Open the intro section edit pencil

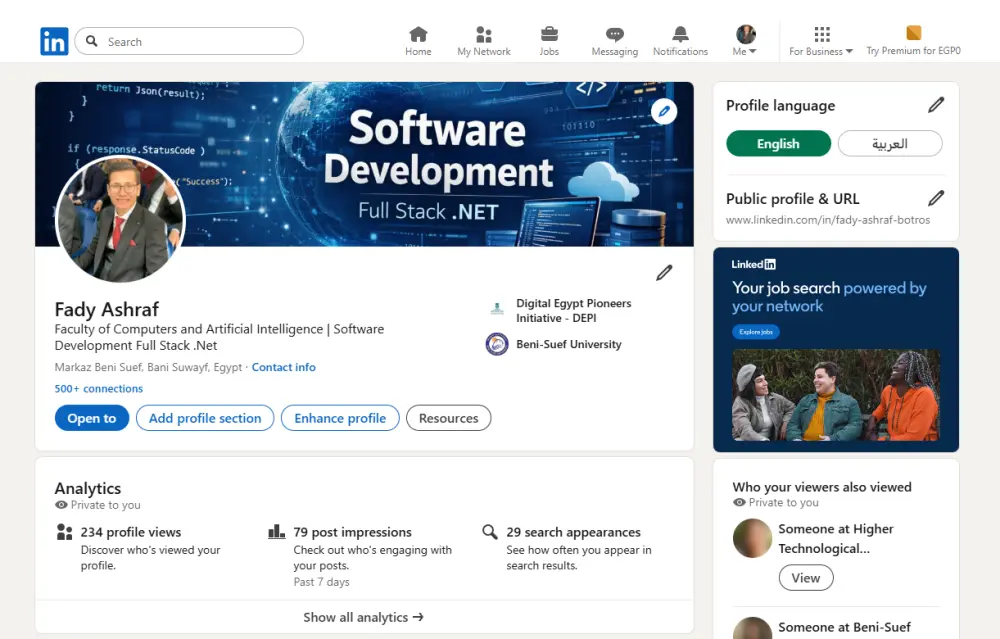click(664, 272)
